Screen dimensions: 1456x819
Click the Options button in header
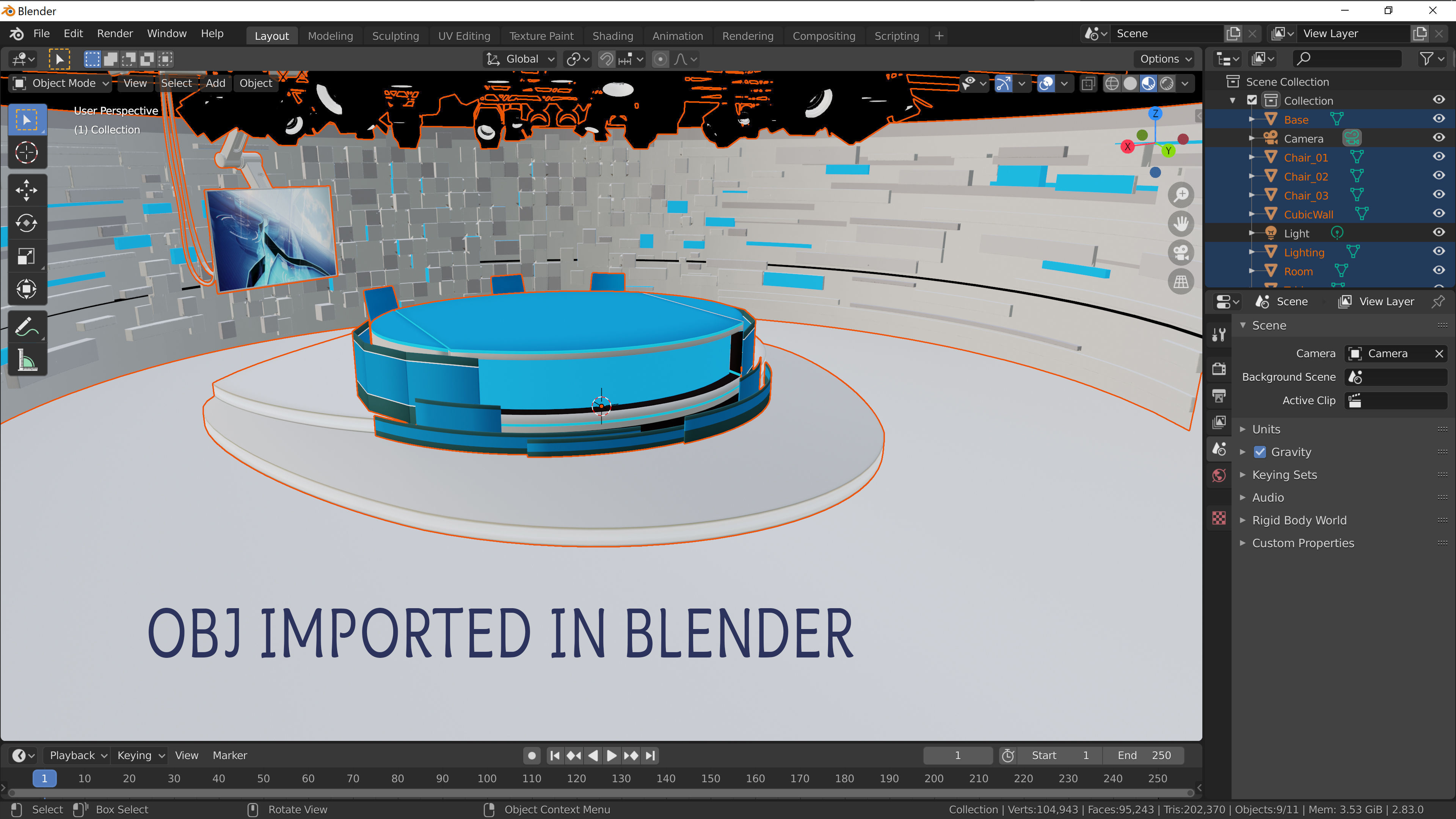coord(1165,59)
